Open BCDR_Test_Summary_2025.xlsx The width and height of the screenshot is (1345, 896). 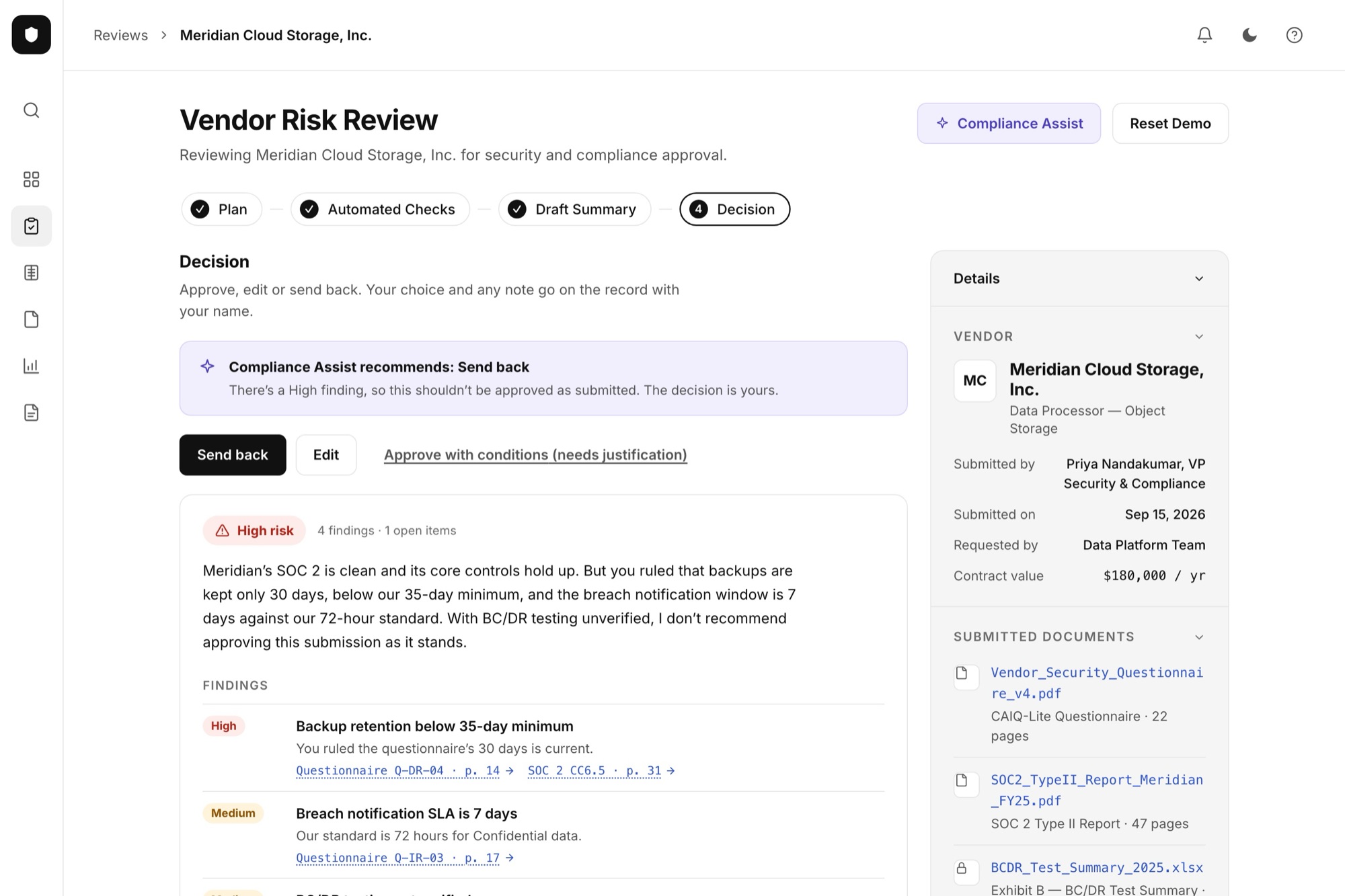(1097, 867)
